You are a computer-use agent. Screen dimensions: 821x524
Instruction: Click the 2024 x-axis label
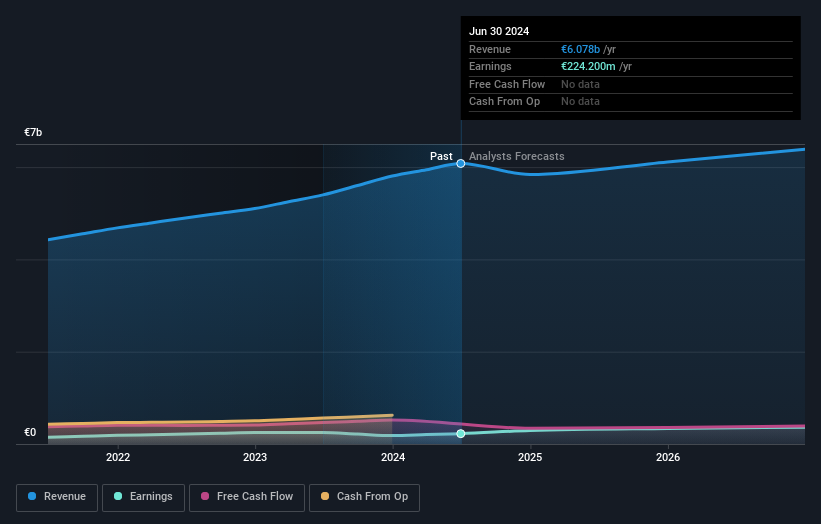(x=393, y=458)
